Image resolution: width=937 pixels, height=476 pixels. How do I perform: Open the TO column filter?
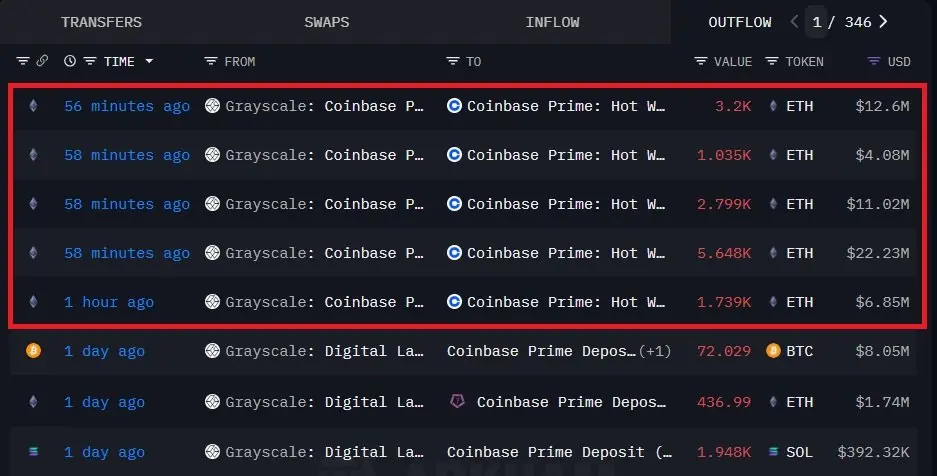(453, 61)
